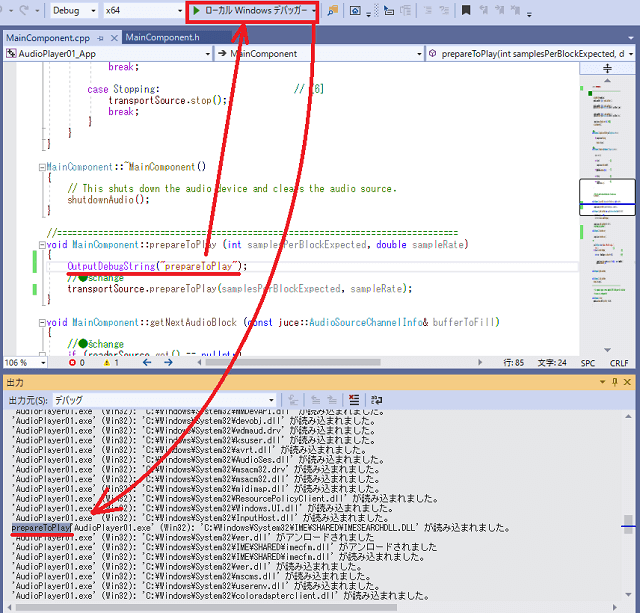Collapse the getNextAudioBlock function block
This screenshot has width=640, height=613.
coord(42,323)
